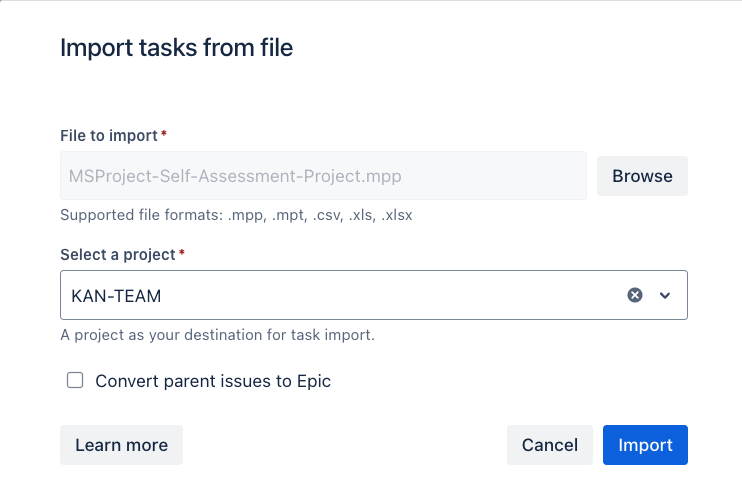The image size is (742, 486).
Task: Open the Learn more help link
Action: coord(121,445)
